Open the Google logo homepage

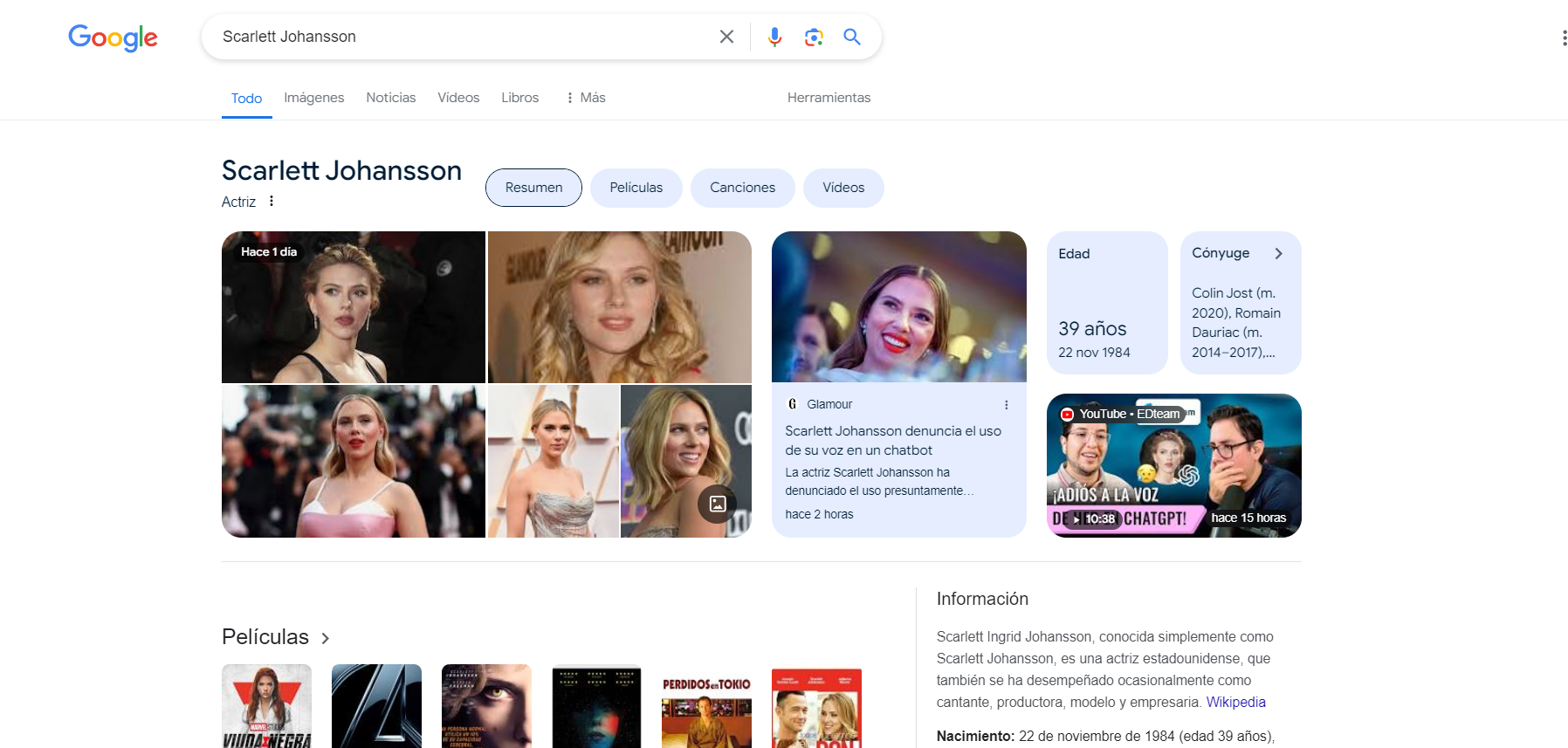point(113,38)
